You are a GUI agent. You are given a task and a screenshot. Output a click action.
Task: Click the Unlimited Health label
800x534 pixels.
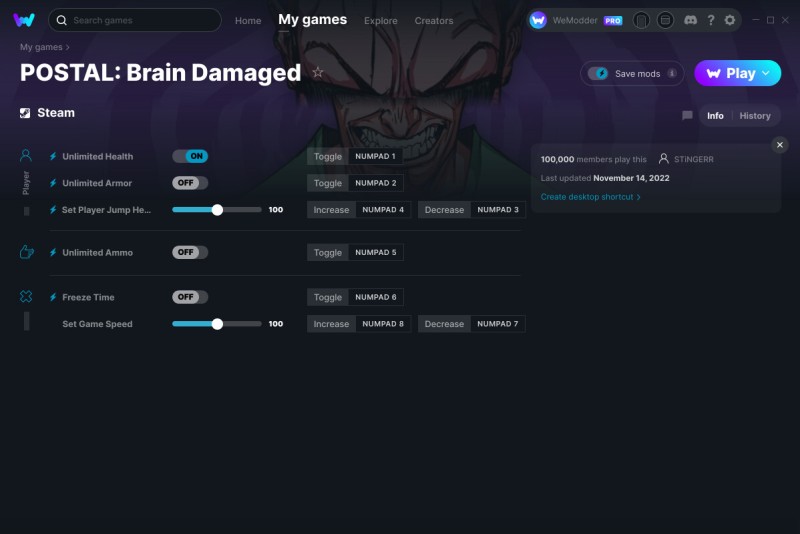(97, 157)
